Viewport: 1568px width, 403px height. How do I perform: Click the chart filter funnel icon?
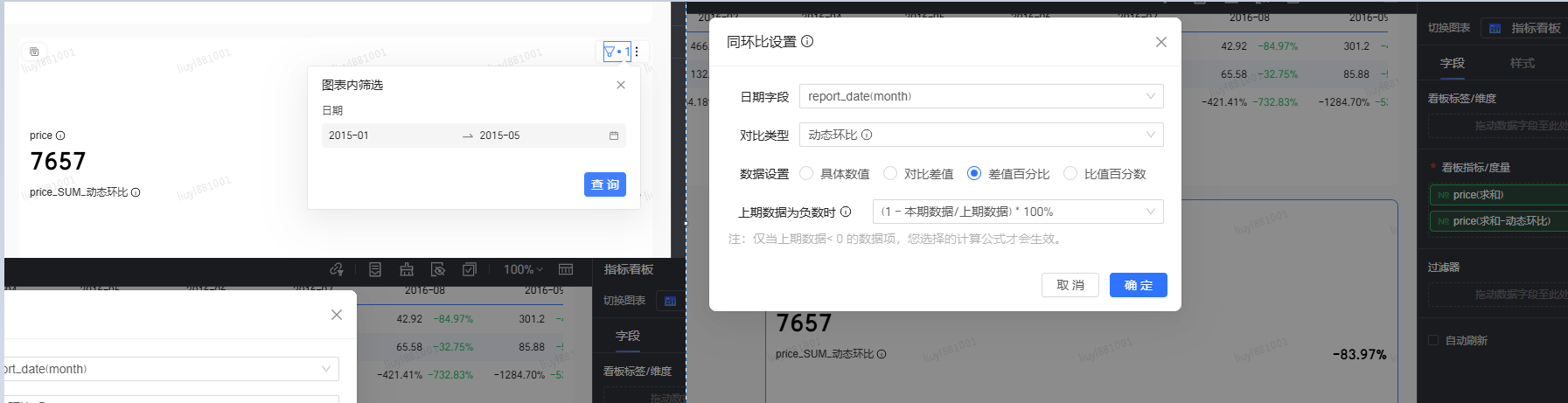[x=610, y=52]
